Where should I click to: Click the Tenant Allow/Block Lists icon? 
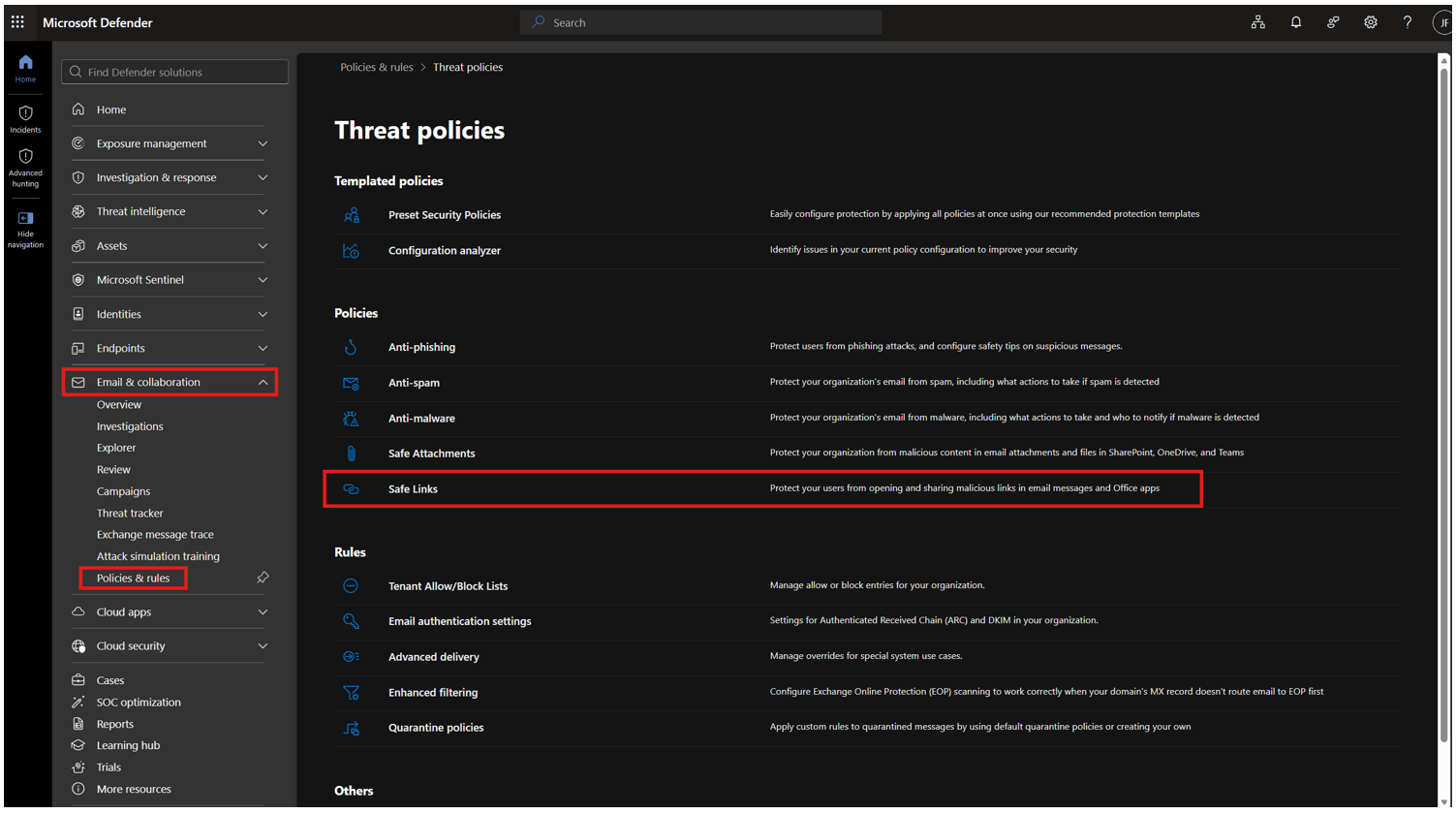pos(351,586)
